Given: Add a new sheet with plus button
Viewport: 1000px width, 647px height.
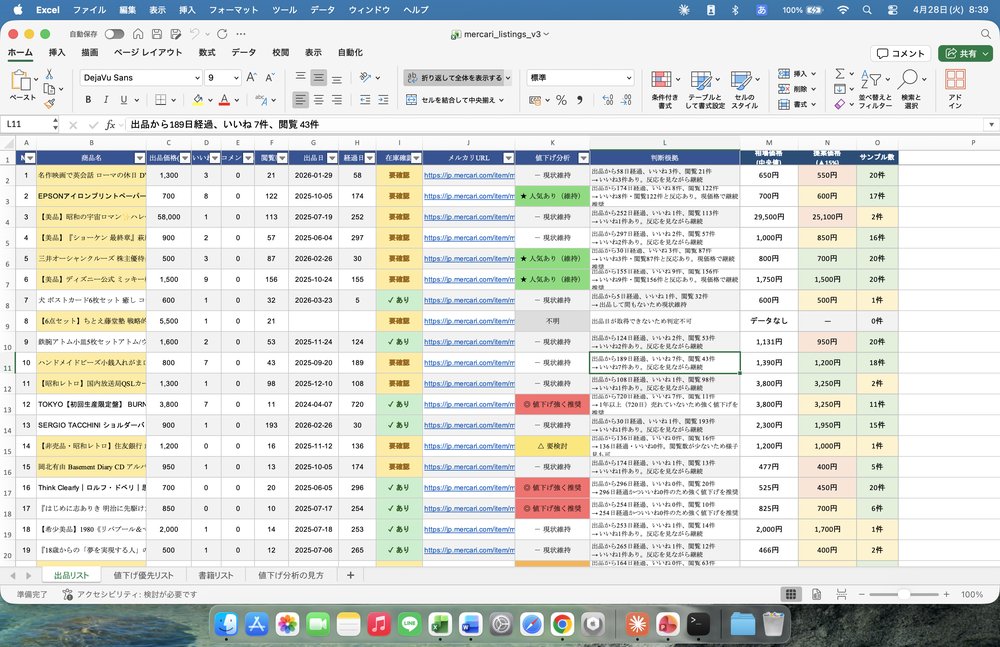Looking at the screenshot, I should (x=350, y=575).
